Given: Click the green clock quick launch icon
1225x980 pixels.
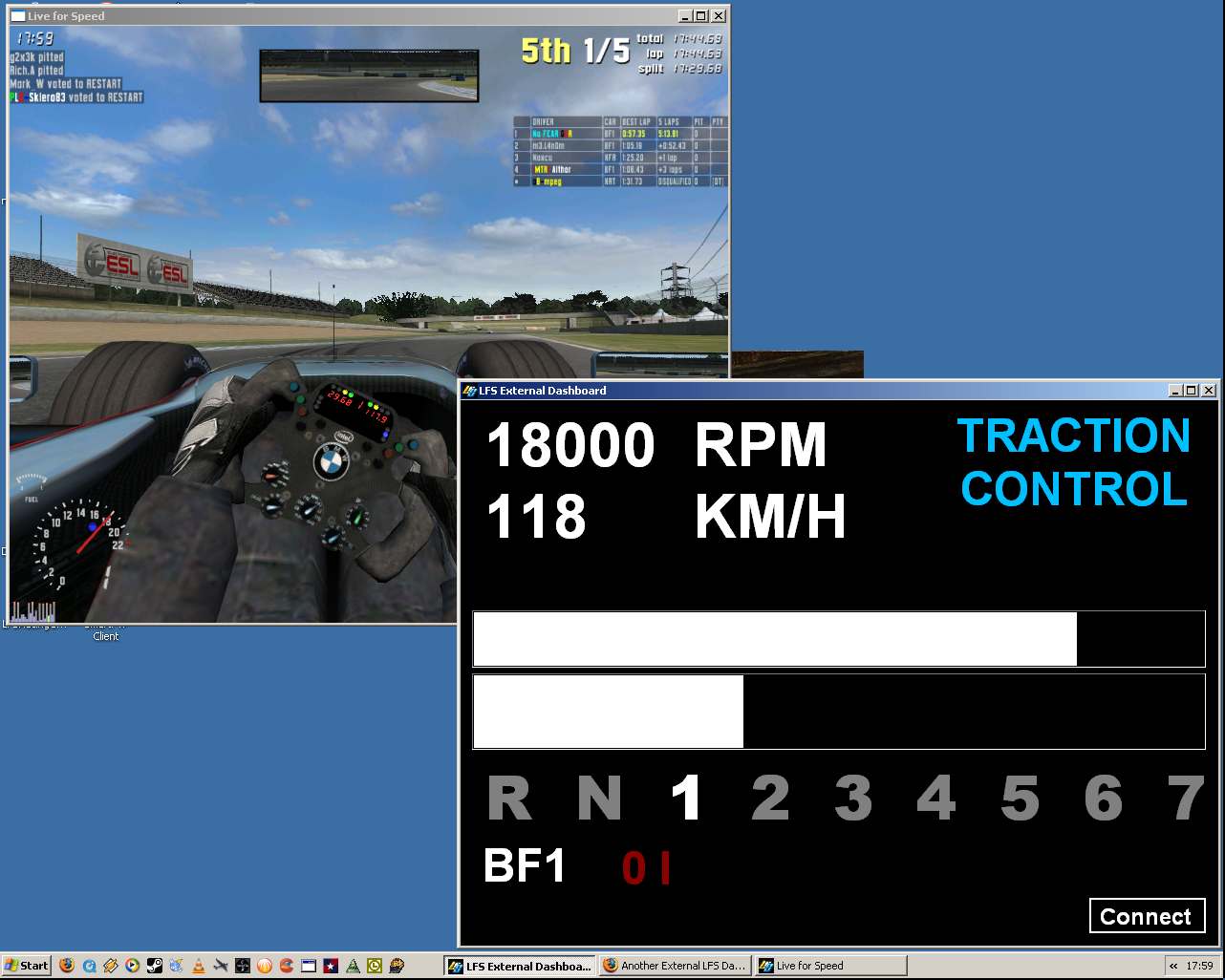Looking at the screenshot, I should click(x=375, y=966).
